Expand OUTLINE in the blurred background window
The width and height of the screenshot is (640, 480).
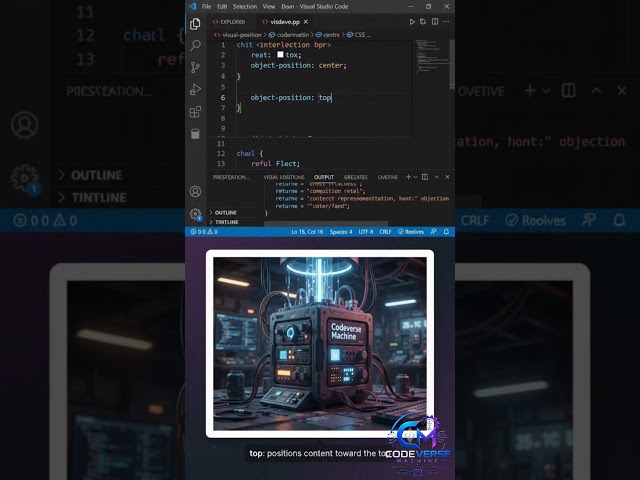tap(91, 175)
